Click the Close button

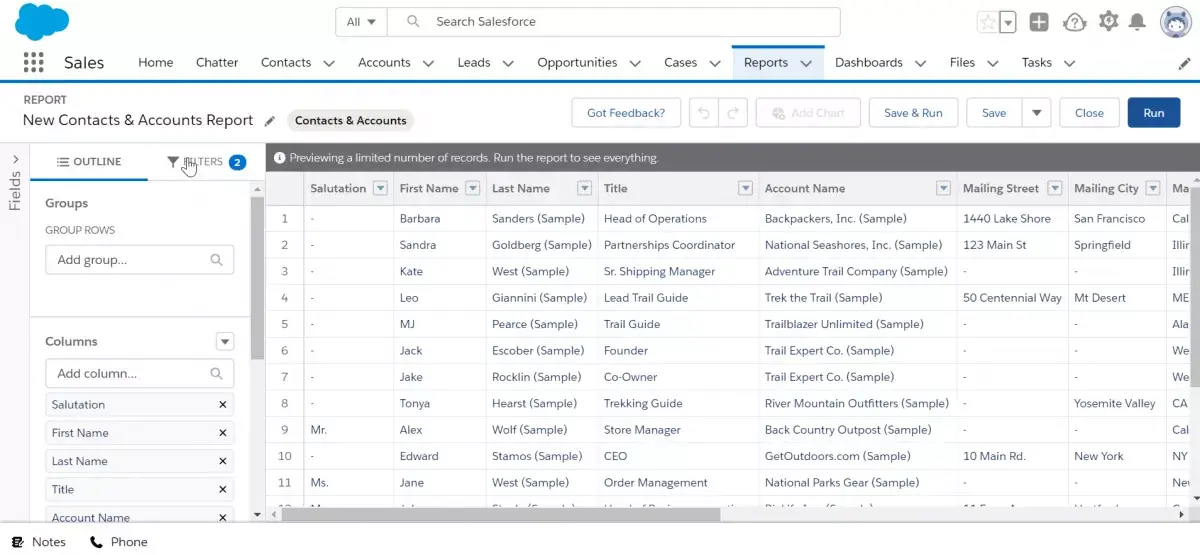click(1089, 113)
